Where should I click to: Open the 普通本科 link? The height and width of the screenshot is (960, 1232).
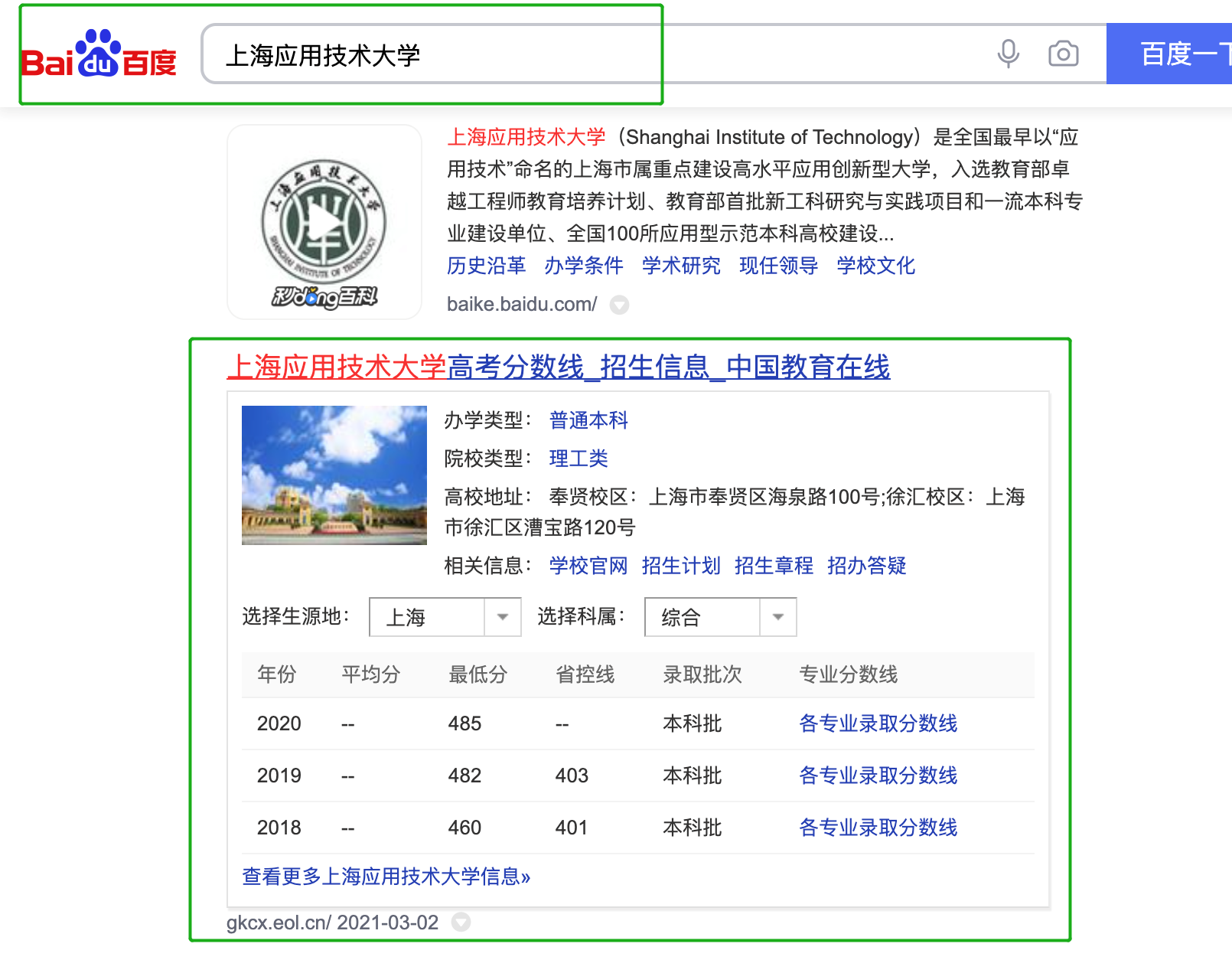(588, 420)
